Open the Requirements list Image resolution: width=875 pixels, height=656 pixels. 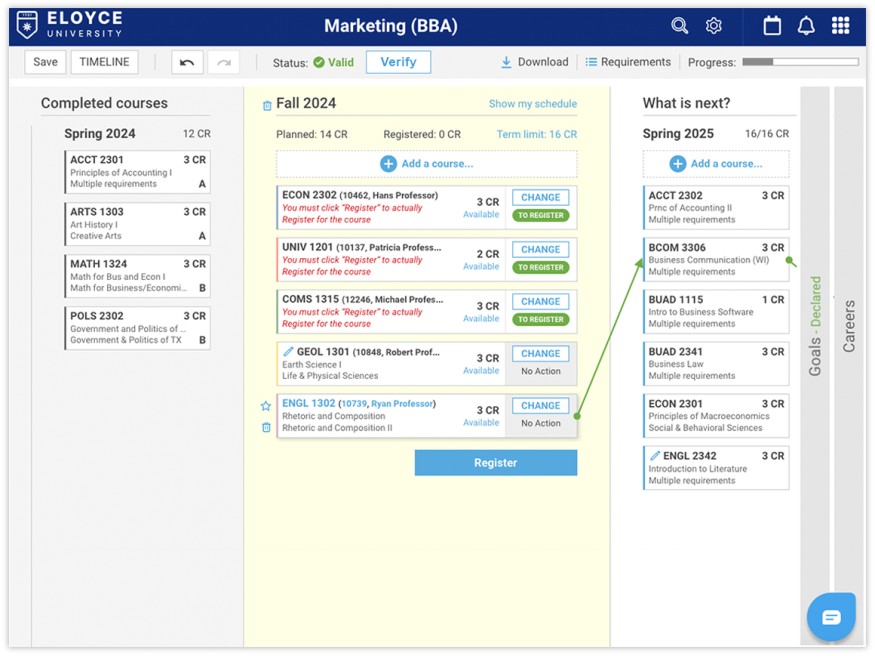tap(628, 62)
